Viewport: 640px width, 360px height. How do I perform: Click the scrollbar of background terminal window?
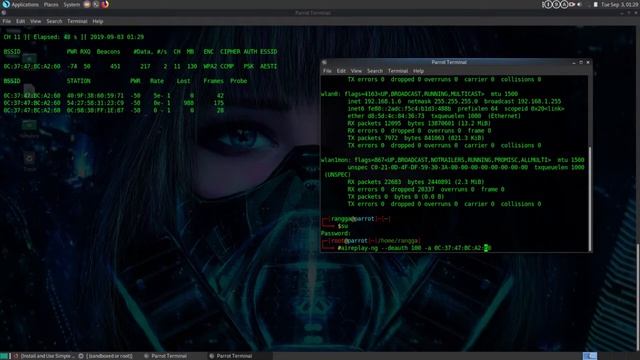pos(638,297)
